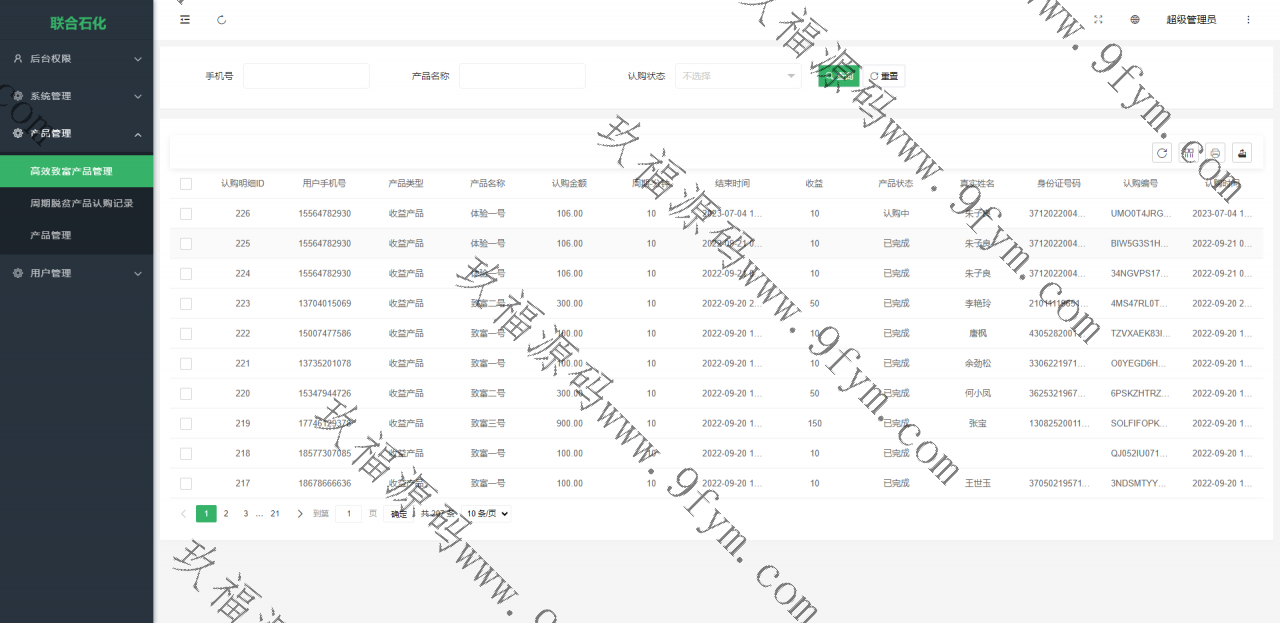Change page size in the 10 条/页 dropdown

pyautogui.click(x=487, y=514)
